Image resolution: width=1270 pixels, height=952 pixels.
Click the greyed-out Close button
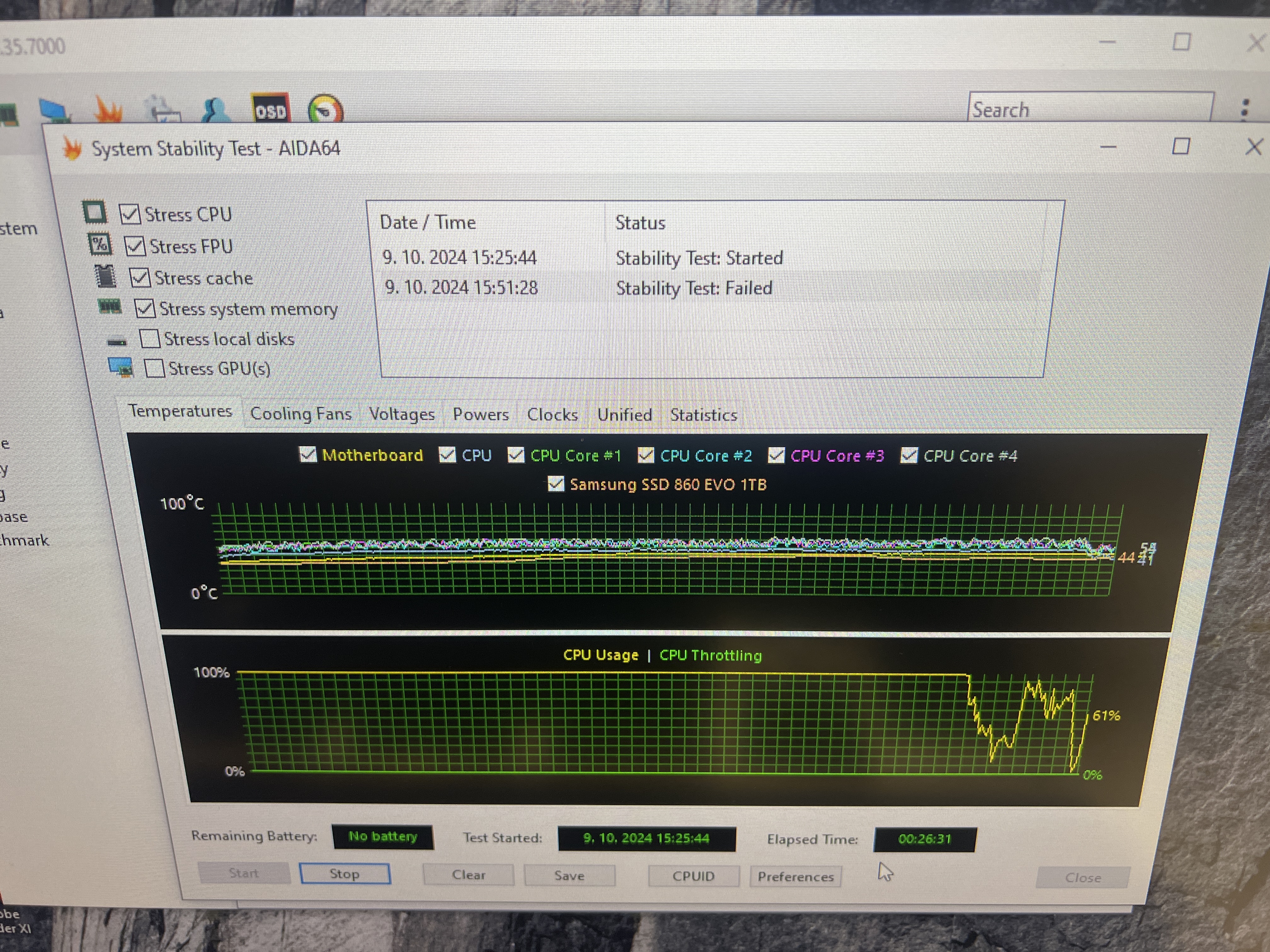point(1083,877)
